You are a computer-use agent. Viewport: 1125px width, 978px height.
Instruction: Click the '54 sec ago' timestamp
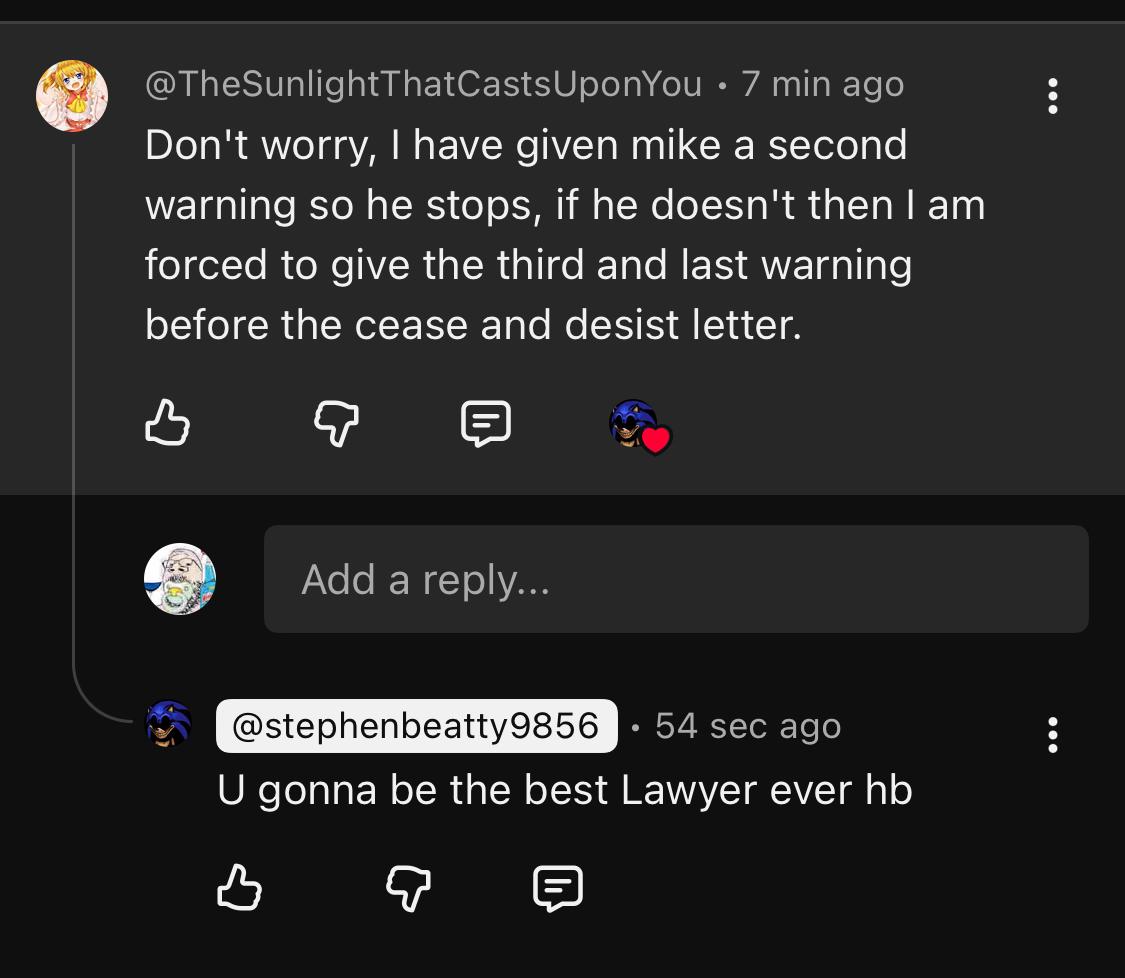[748, 726]
